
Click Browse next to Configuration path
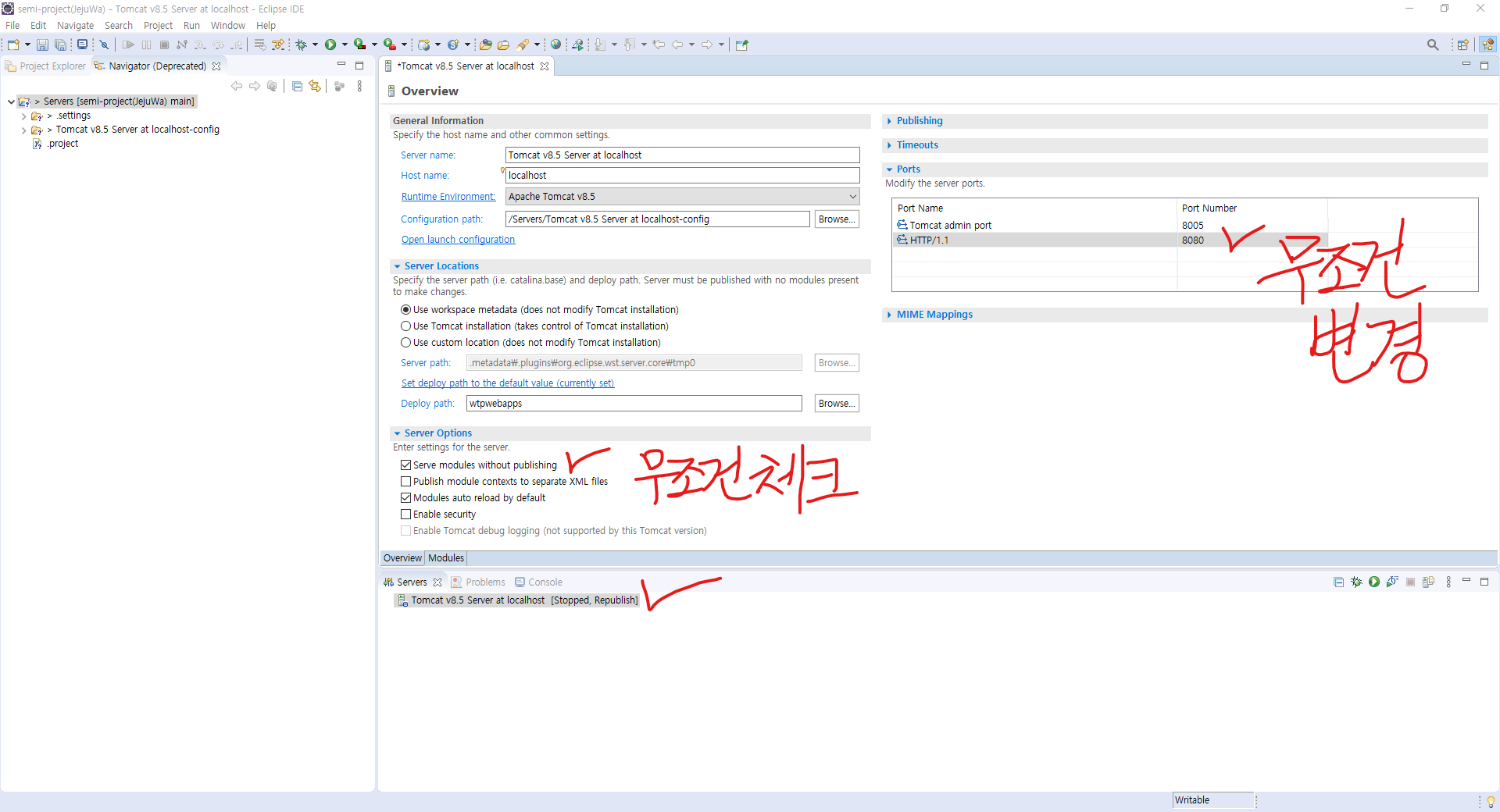click(837, 219)
